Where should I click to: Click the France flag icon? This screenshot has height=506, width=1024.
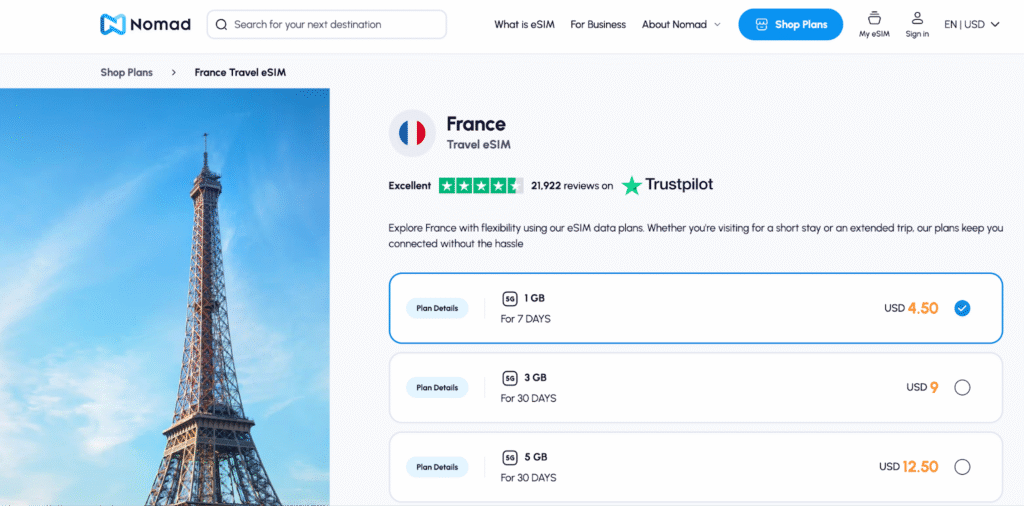(x=412, y=133)
